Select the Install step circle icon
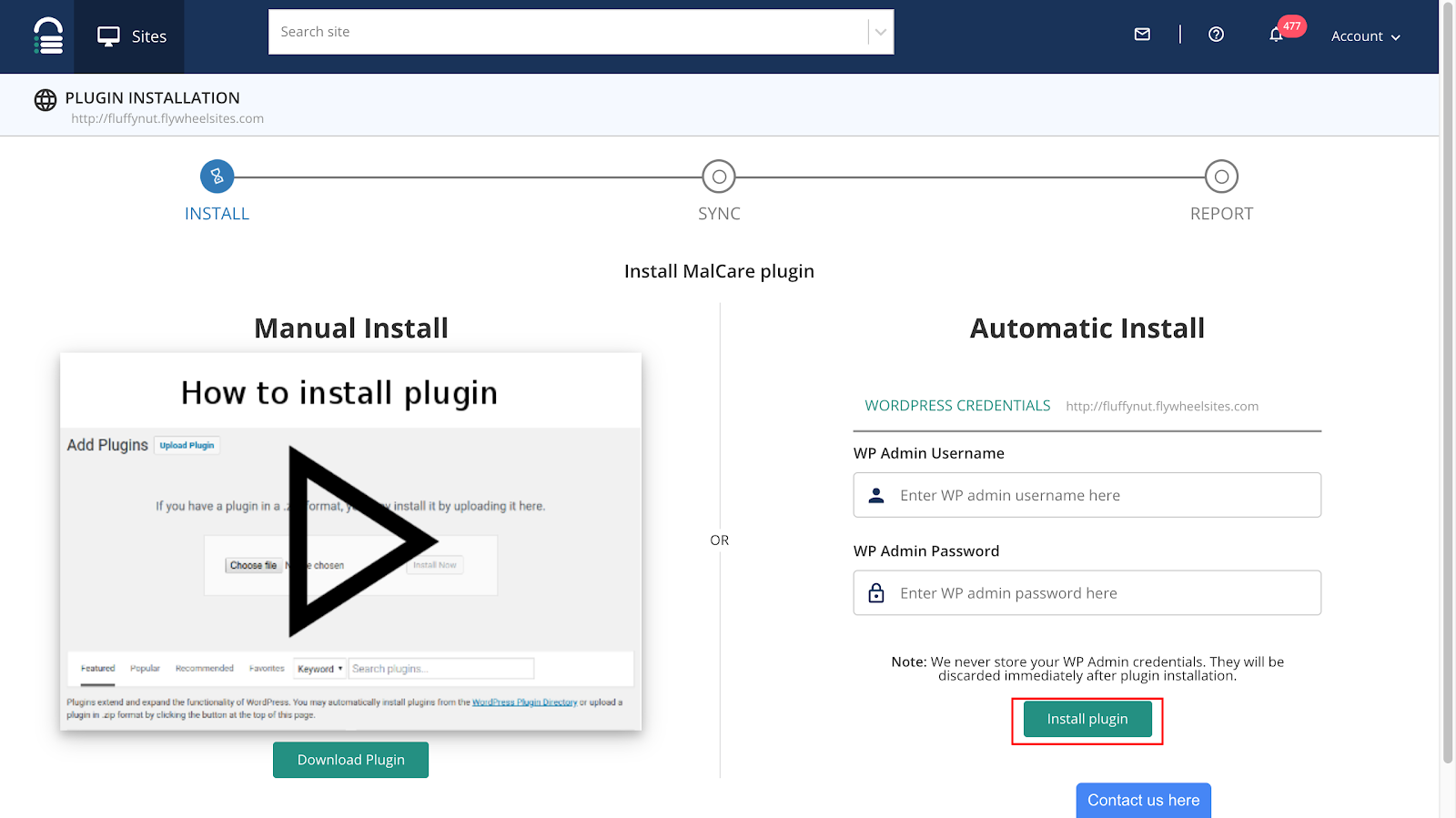Viewport: 1456px width, 818px height. (217, 177)
